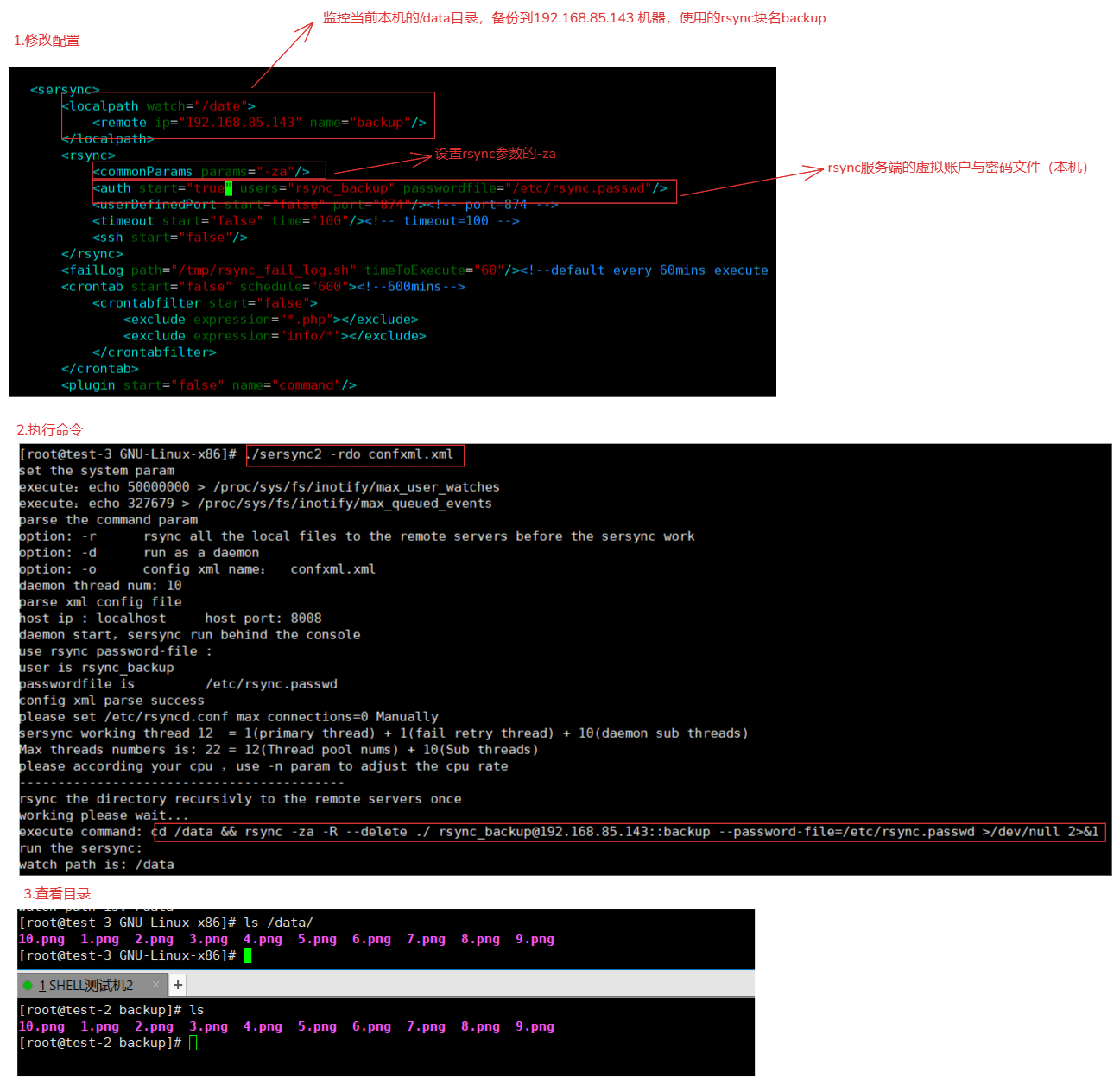
Task: Click the 设置rsync参数的-za annotation
Action: [495, 154]
